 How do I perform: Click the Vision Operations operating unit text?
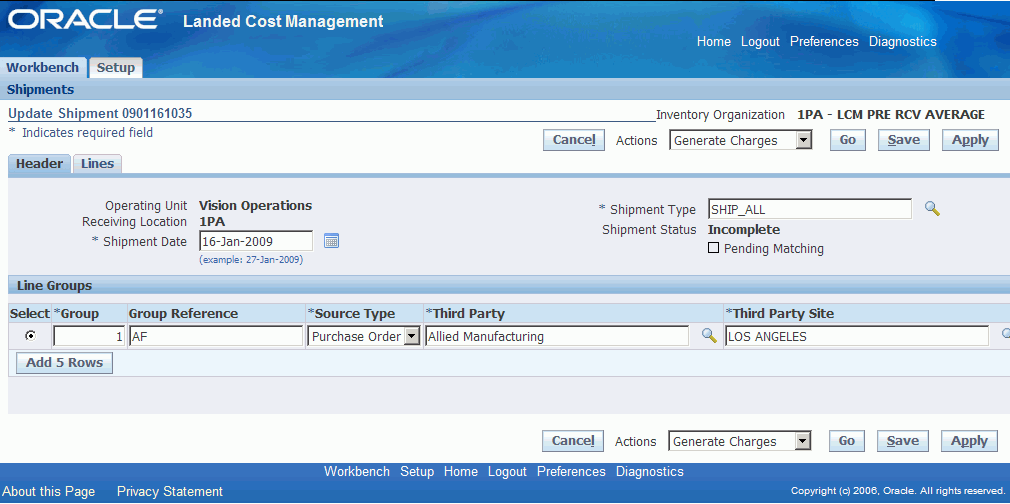click(255, 206)
